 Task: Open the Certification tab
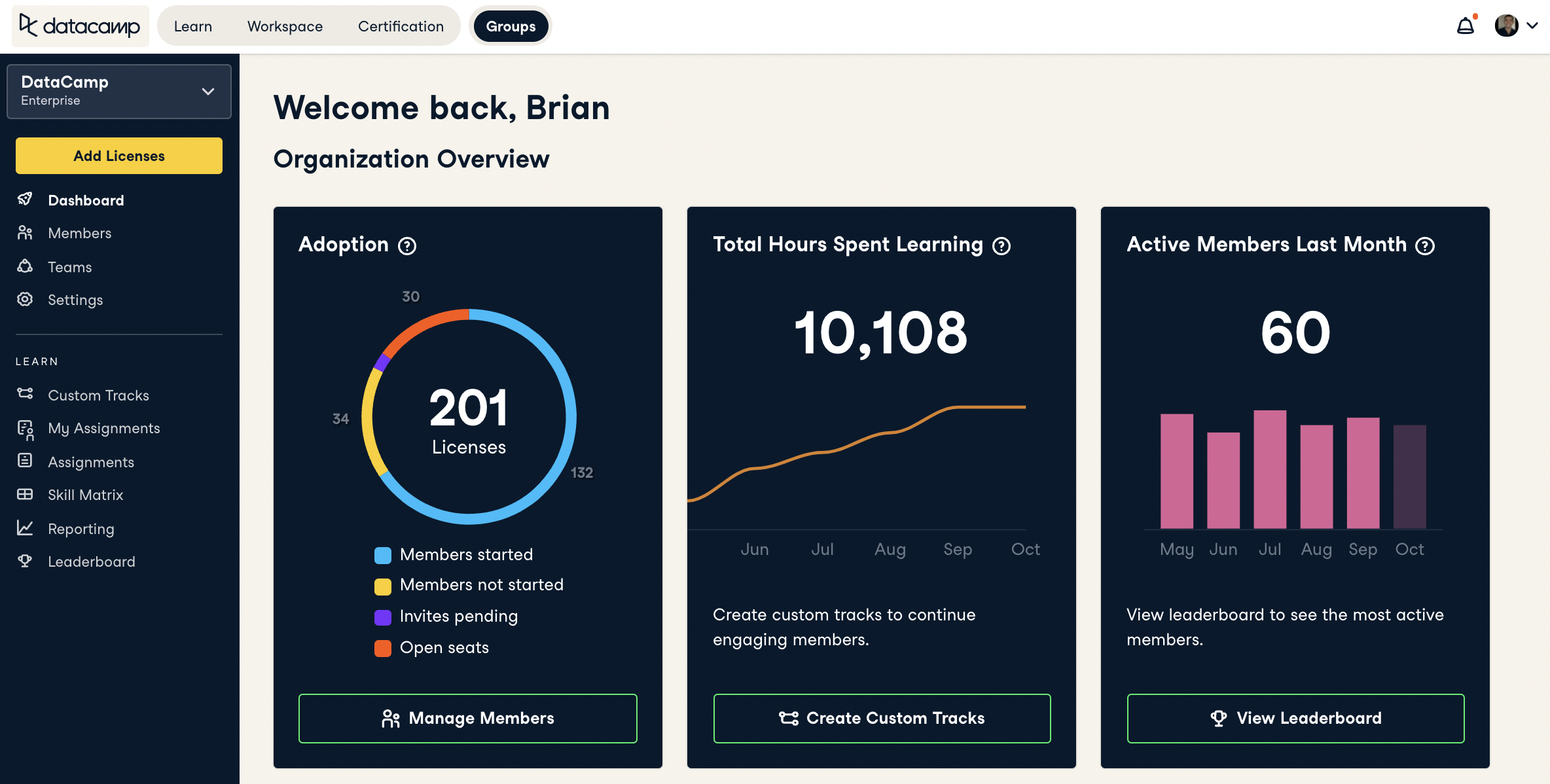click(401, 26)
